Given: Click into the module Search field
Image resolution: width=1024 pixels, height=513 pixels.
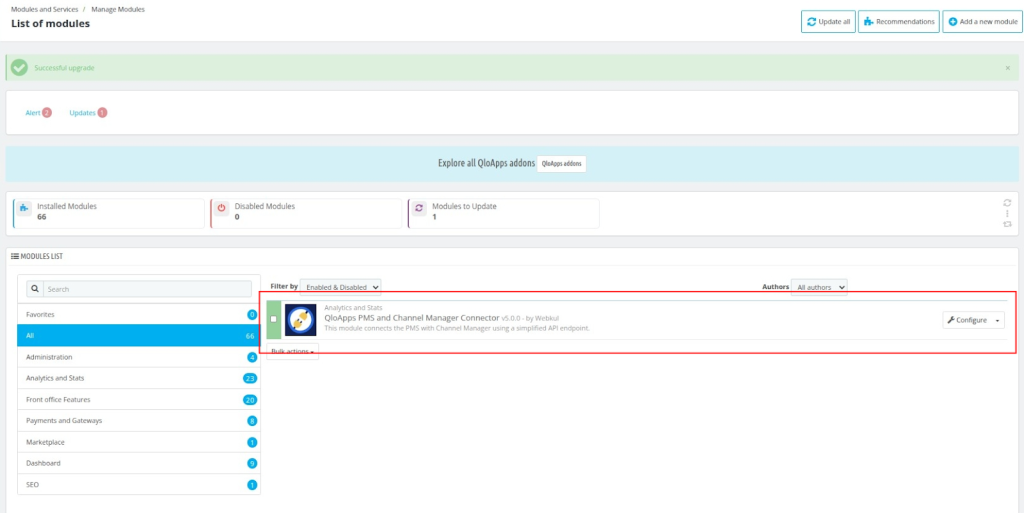Looking at the screenshot, I should point(145,289).
